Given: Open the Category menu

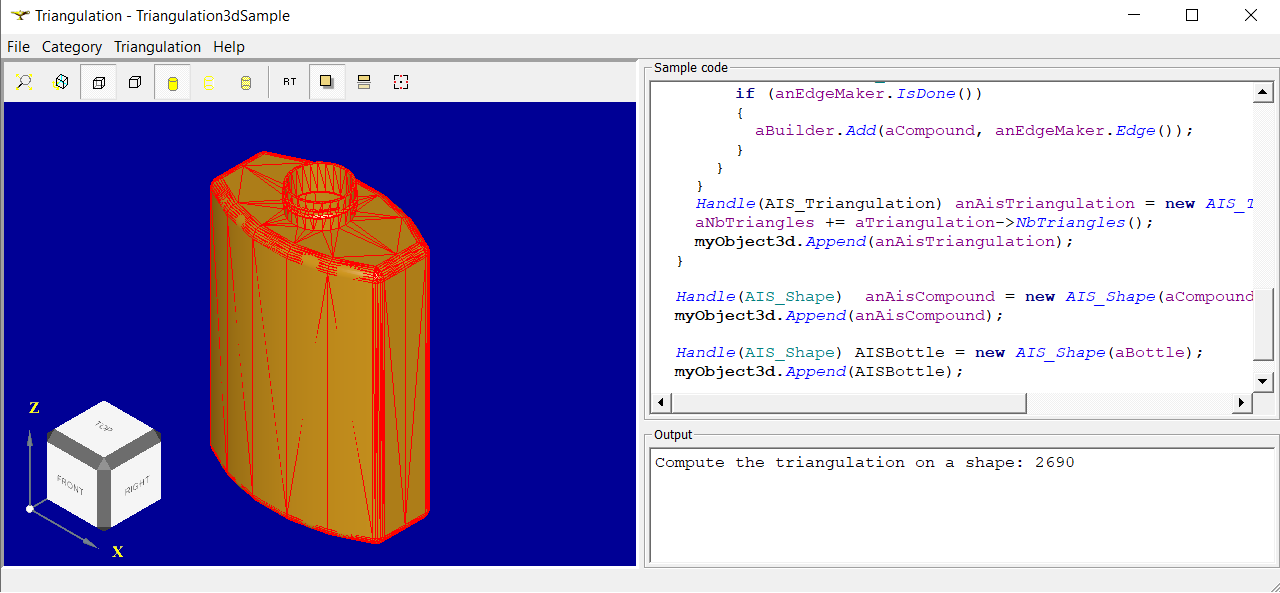Looking at the screenshot, I should click(x=72, y=47).
